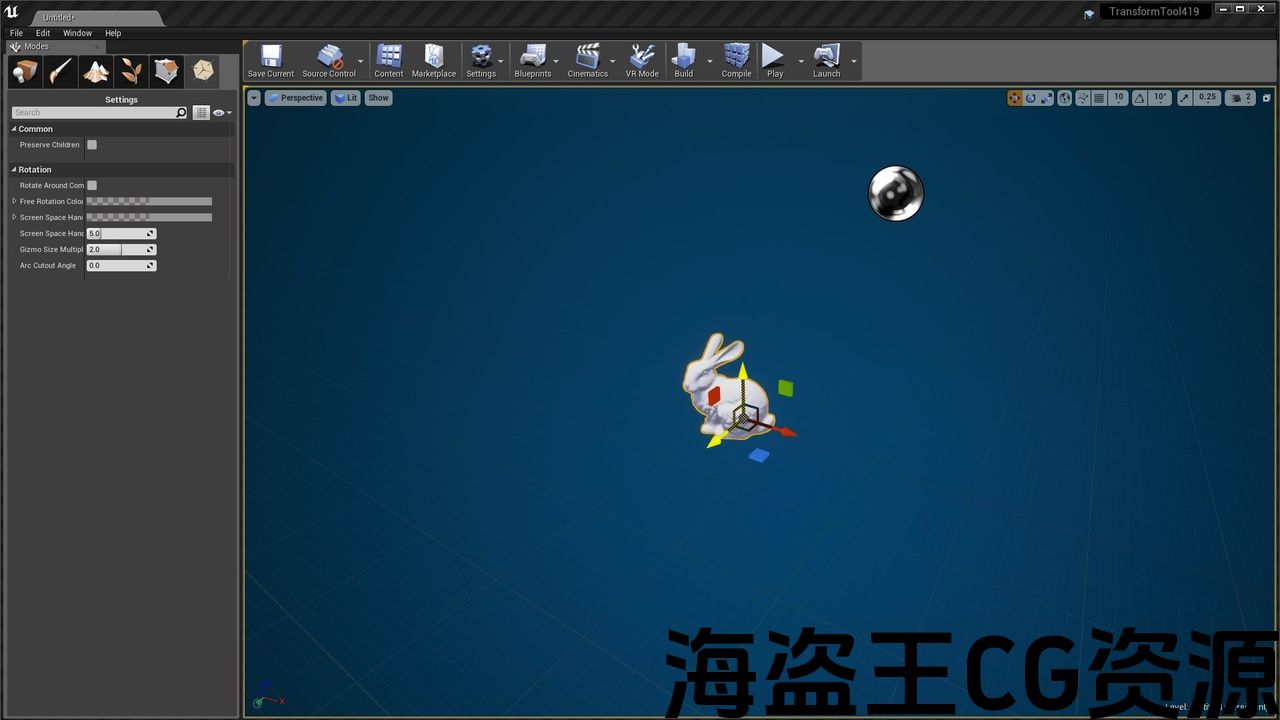Activate the Foliage mode icon
Screen dimensions: 1280x720
(x=132, y=71)
